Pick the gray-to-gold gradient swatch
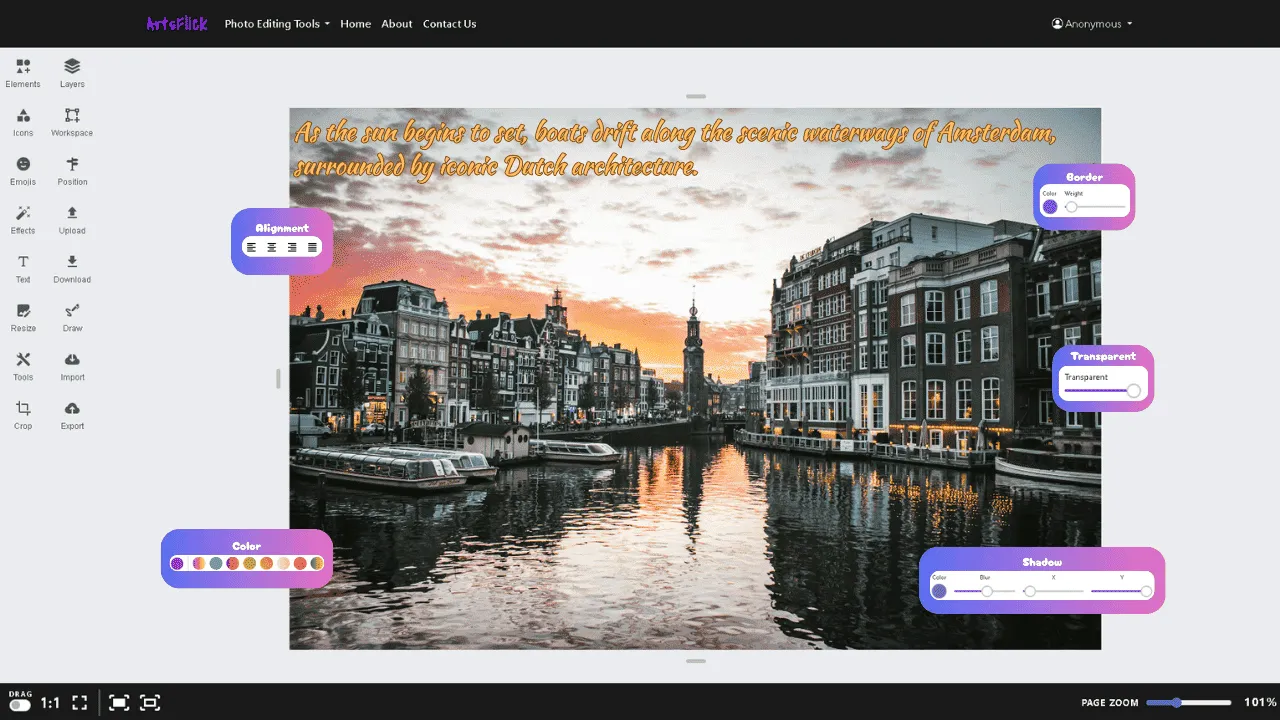1280x720 pixels. click(x=317, y=563)
